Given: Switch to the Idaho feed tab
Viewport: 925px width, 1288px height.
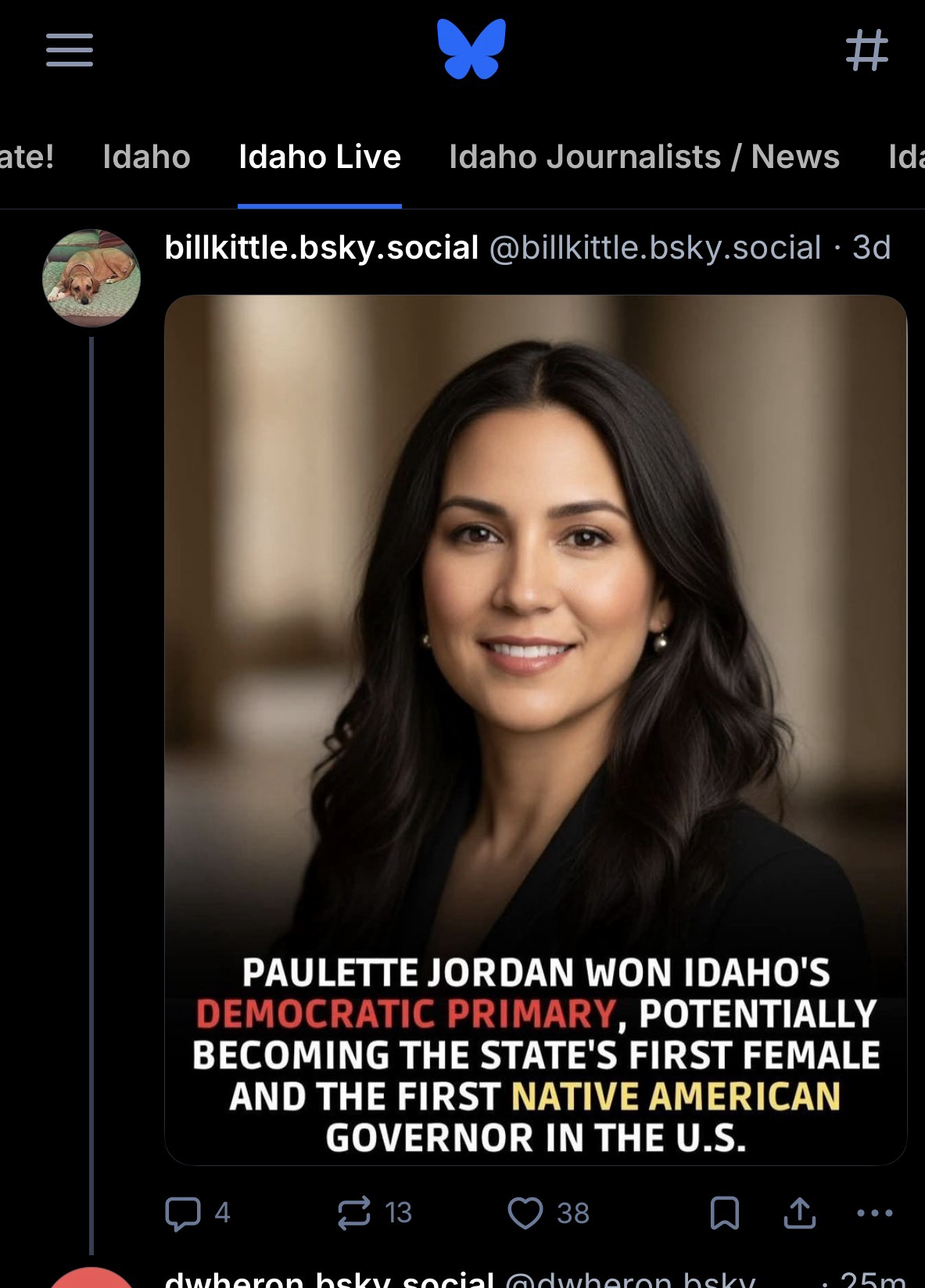Looking at the screenshot, I should [147, 157].
